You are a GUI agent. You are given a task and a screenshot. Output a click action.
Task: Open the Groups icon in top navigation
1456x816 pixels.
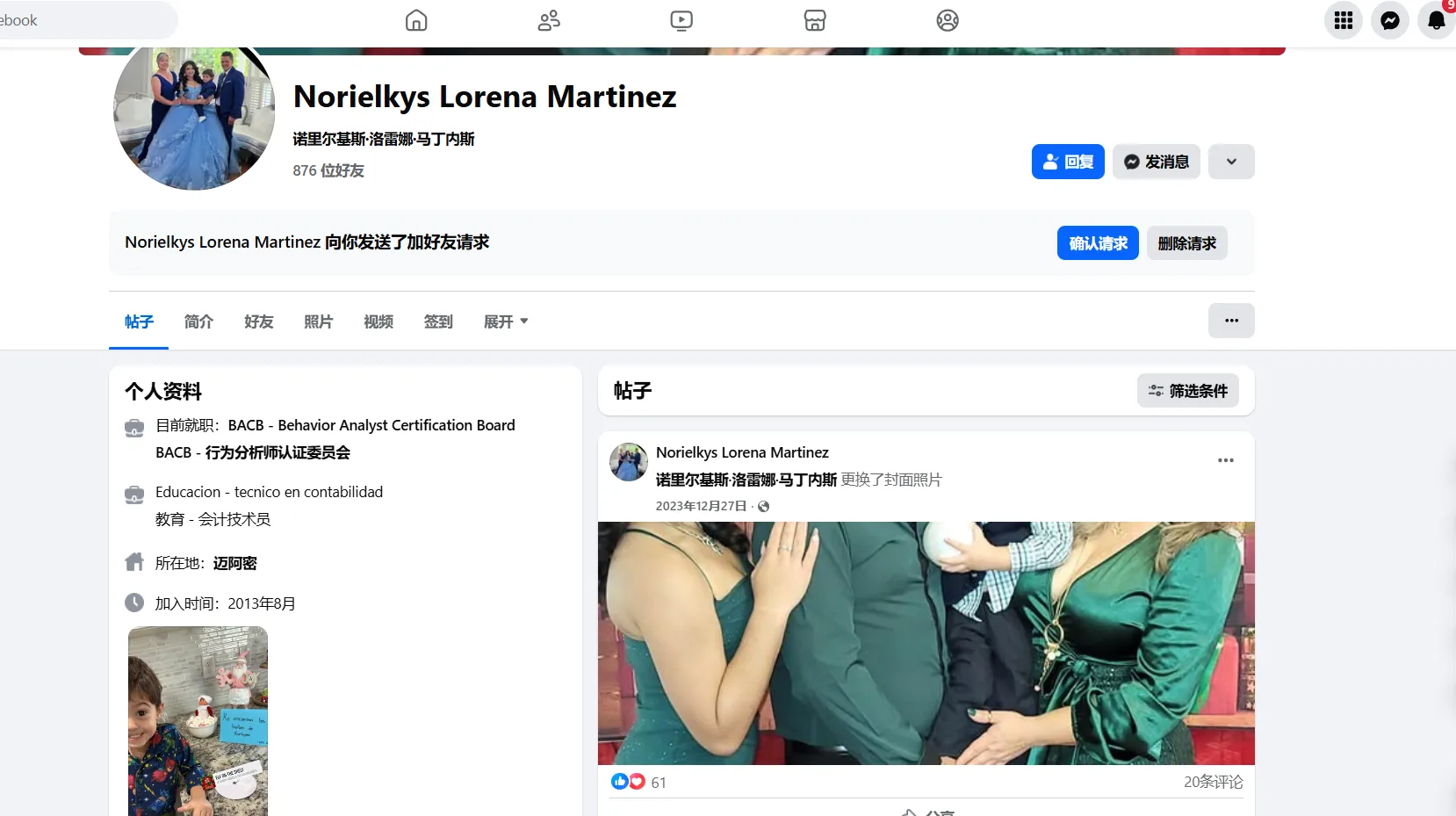(x=947, y=20)
